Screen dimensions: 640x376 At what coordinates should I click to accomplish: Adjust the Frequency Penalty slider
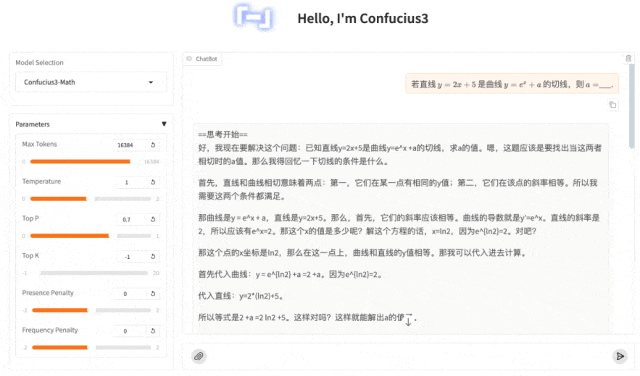(x=91, y=347)
